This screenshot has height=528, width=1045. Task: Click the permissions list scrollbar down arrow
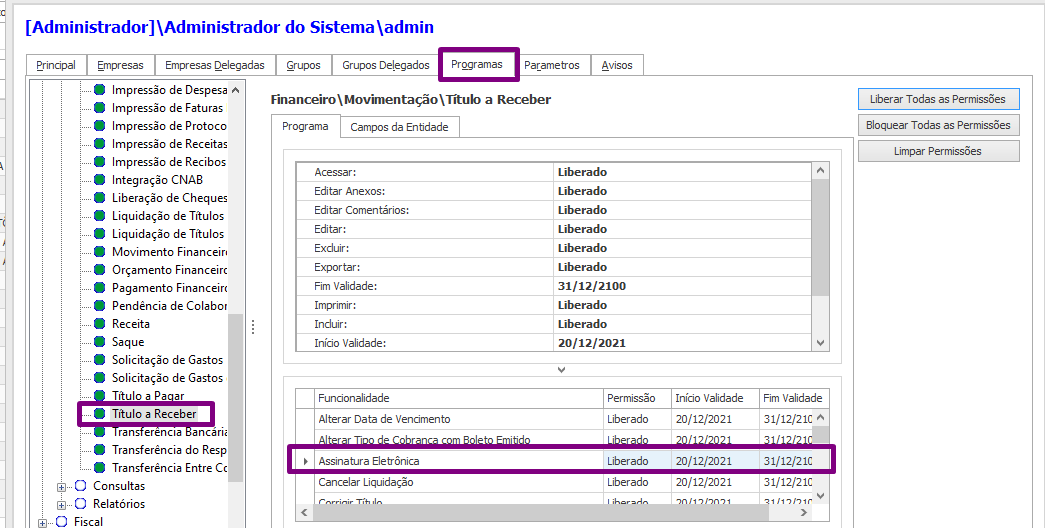(x=820, y=343)
